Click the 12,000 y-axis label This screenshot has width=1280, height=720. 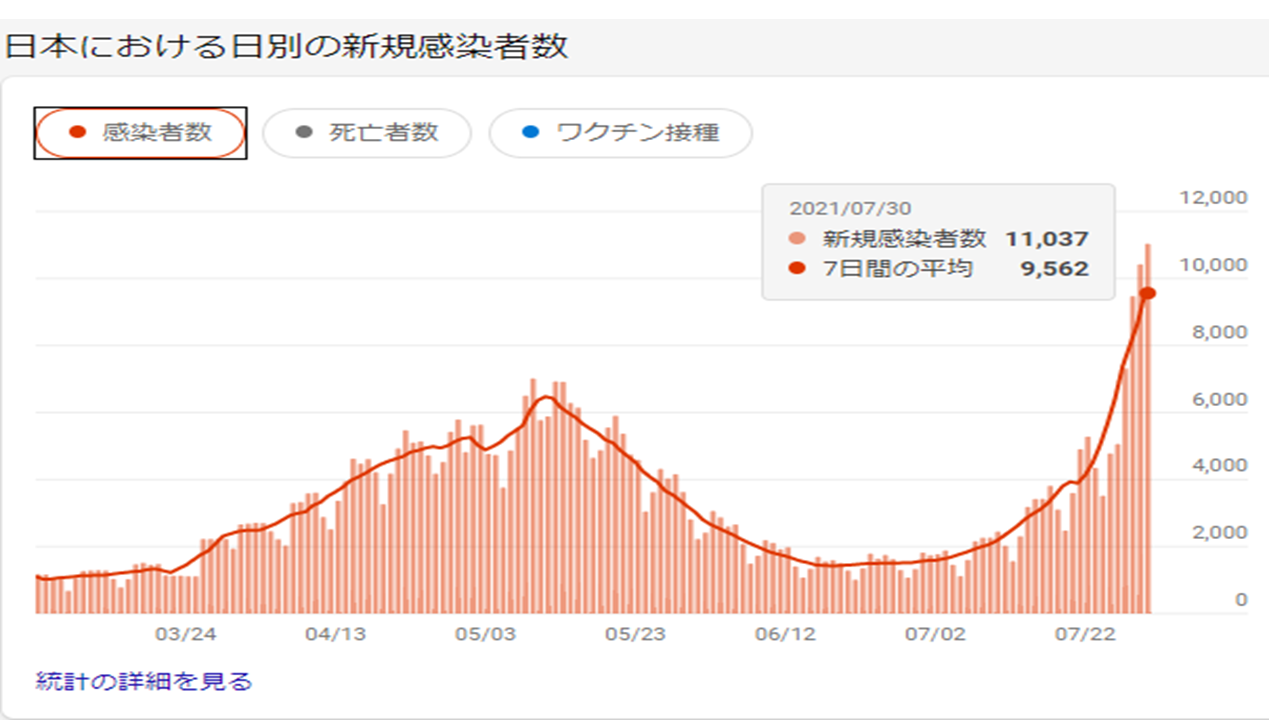click(x=1213, y=198)
